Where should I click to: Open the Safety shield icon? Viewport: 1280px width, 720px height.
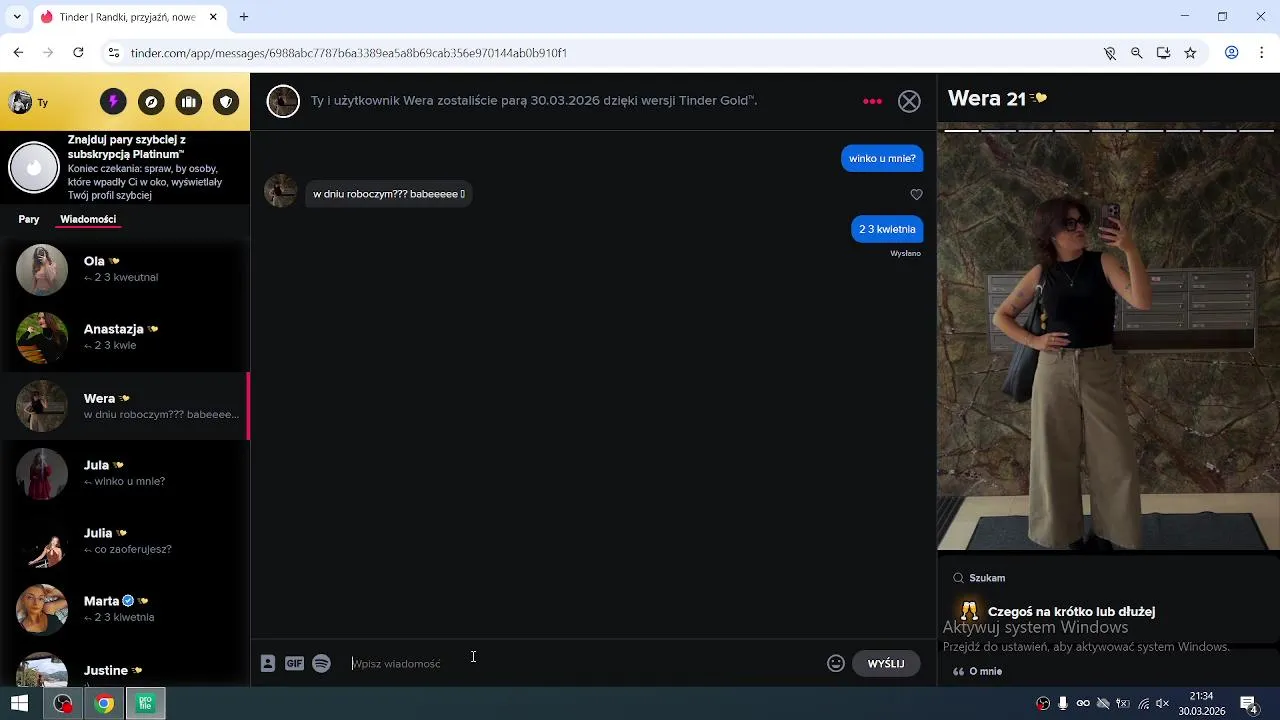[227, 102]
